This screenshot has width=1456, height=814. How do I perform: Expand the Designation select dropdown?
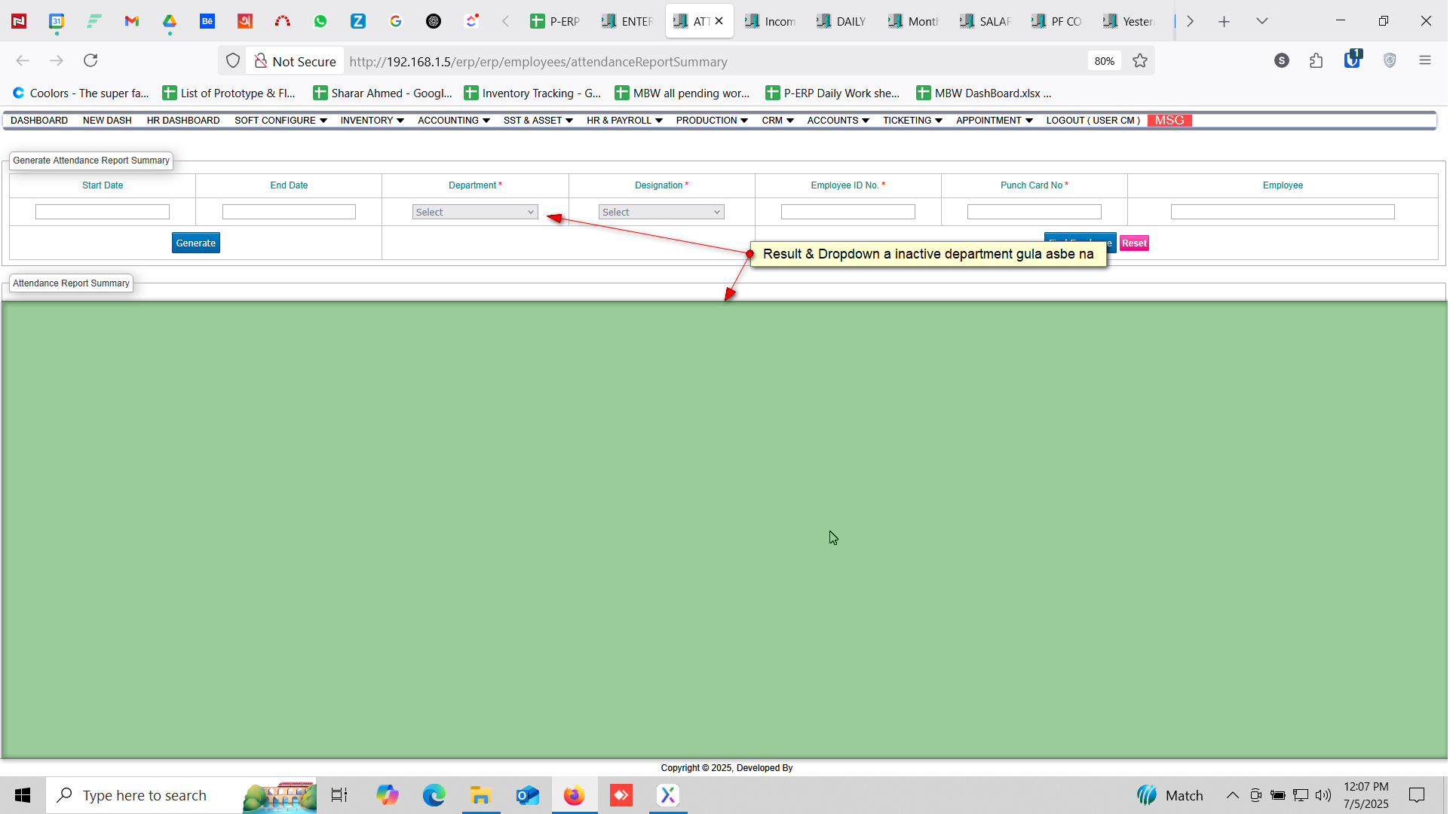[661, 213]
